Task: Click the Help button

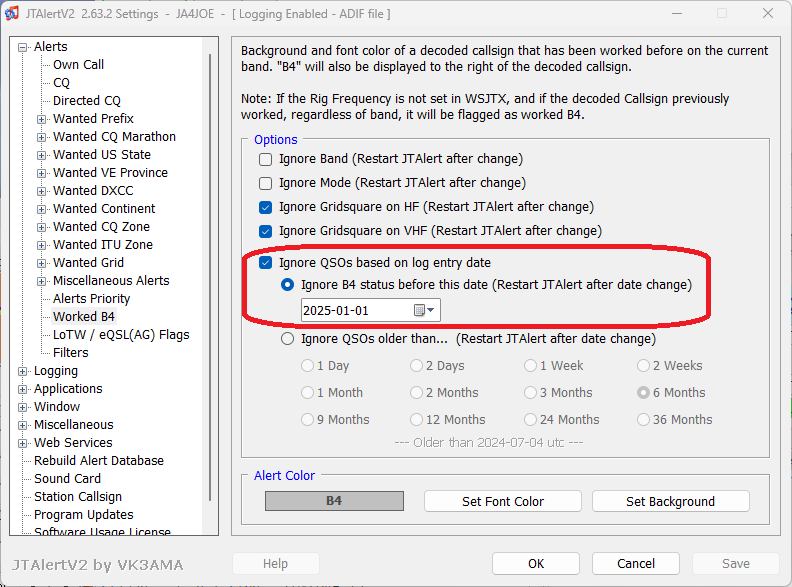Action: 275,563
